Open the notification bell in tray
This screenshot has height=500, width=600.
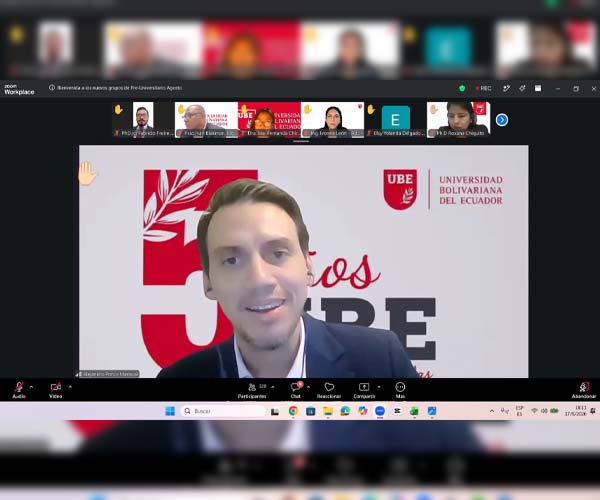click(593, 411)
